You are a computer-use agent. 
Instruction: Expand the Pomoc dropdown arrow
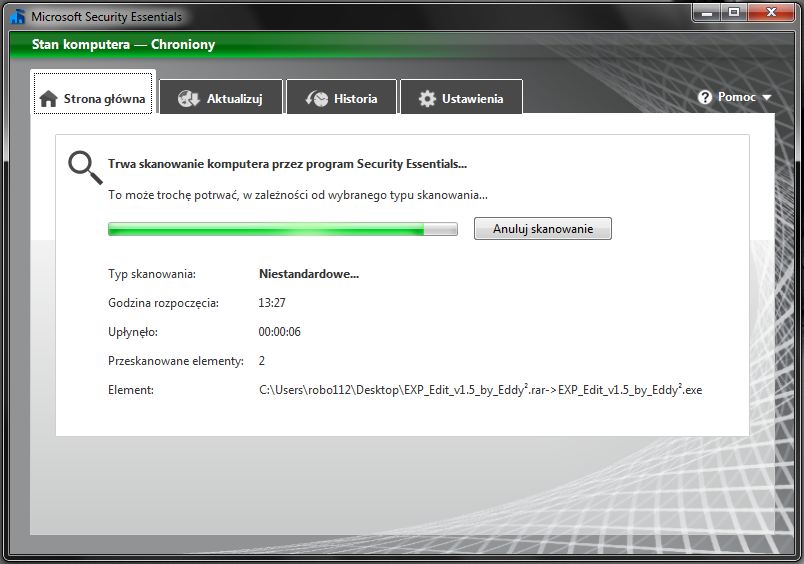767,97
